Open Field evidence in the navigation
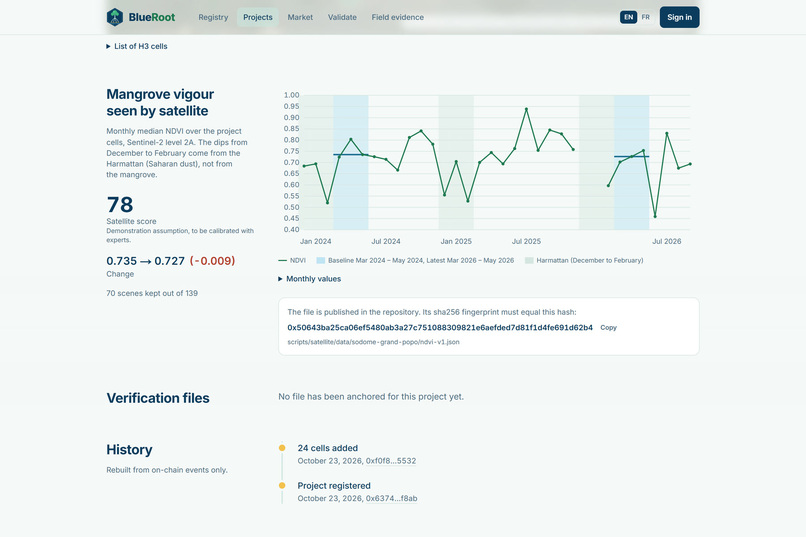Image resolution: width=806 pixels, height=537 pixels. [398, 17]
